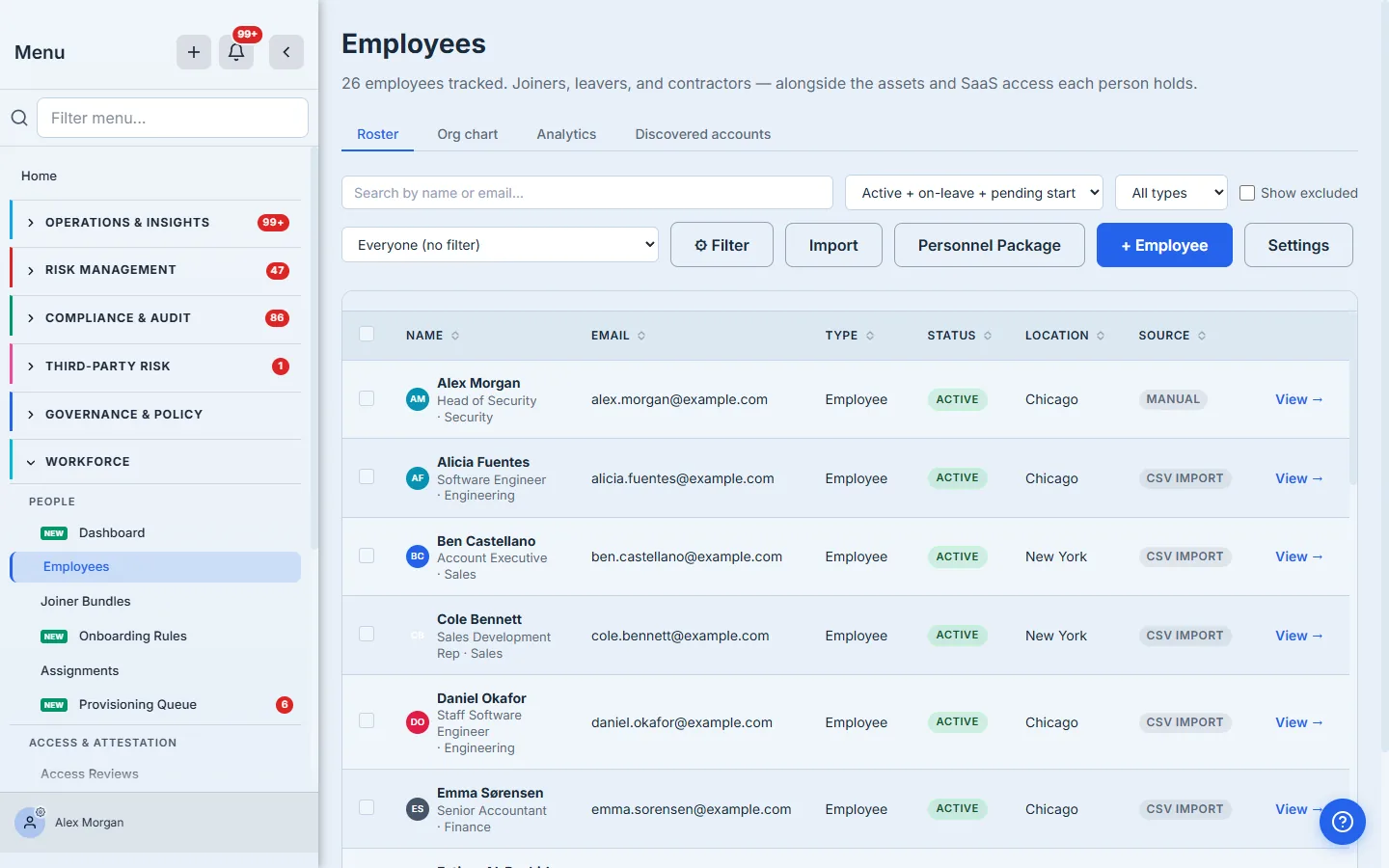1389x868 pixels.
Task: Click the Filter menu input field
Action: [173, 118]
